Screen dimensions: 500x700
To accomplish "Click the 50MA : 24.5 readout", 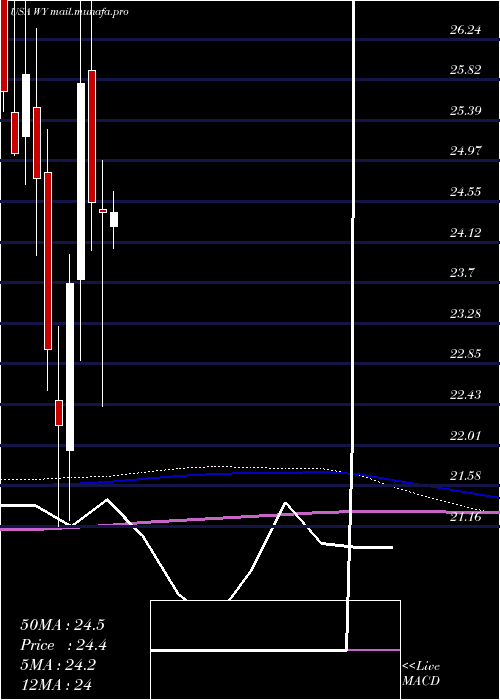I will (x=62, y=625).
